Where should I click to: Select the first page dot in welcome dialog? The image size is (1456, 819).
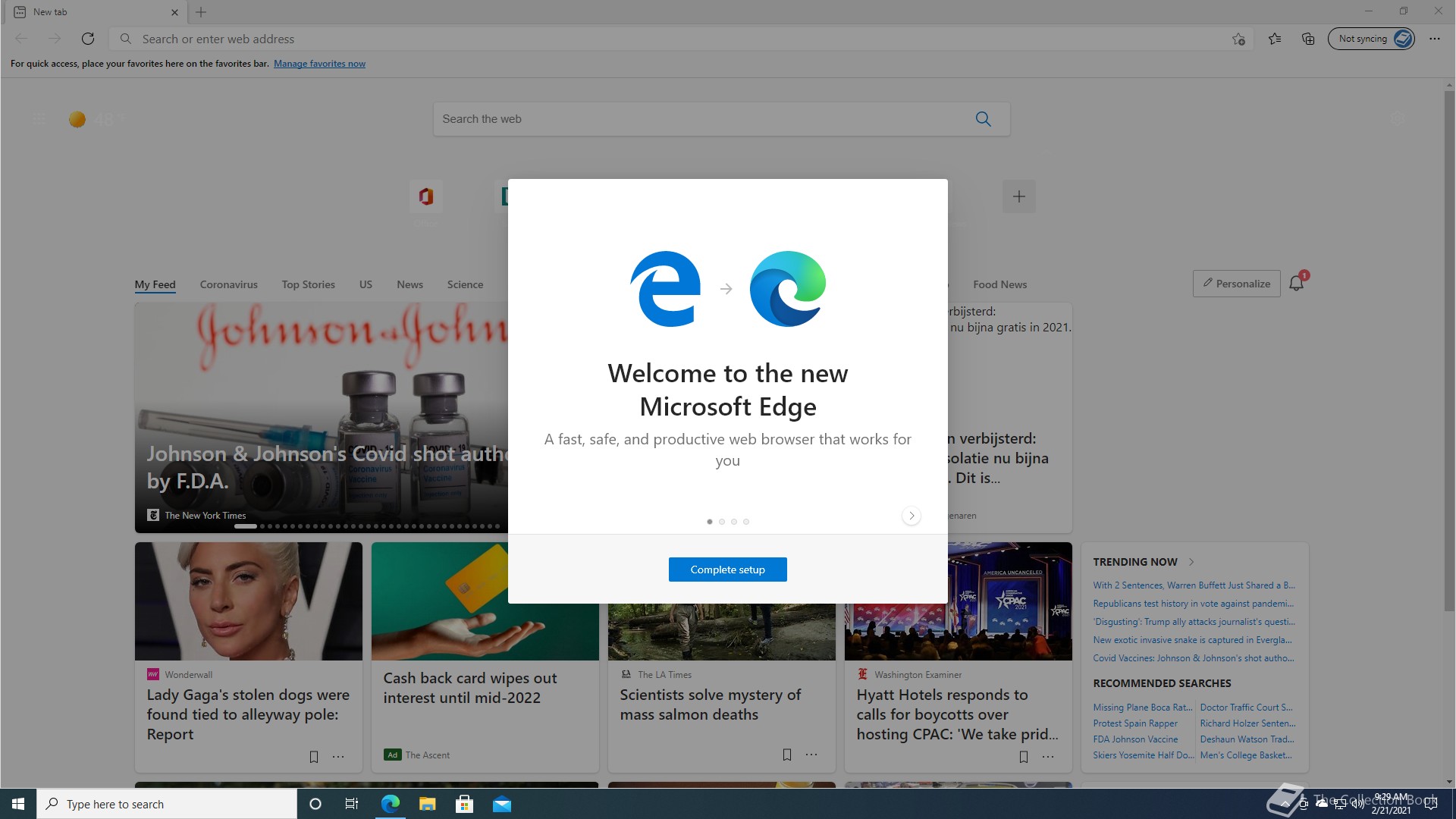point(710,522)
